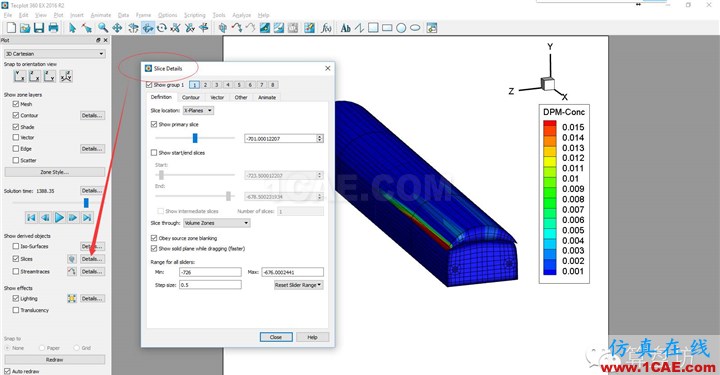Select the insert circle shape tool
The height and width of the screenshot is (375, 720).
click(x=401, y=28)
